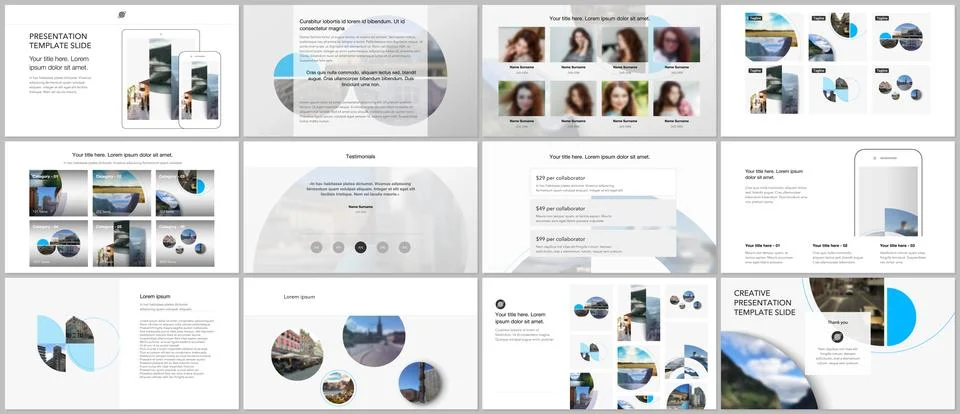Viewport: 960px width, 414px height.
Task: Click the 'Your title here - 03' column heading
Action: coord(898,245)
